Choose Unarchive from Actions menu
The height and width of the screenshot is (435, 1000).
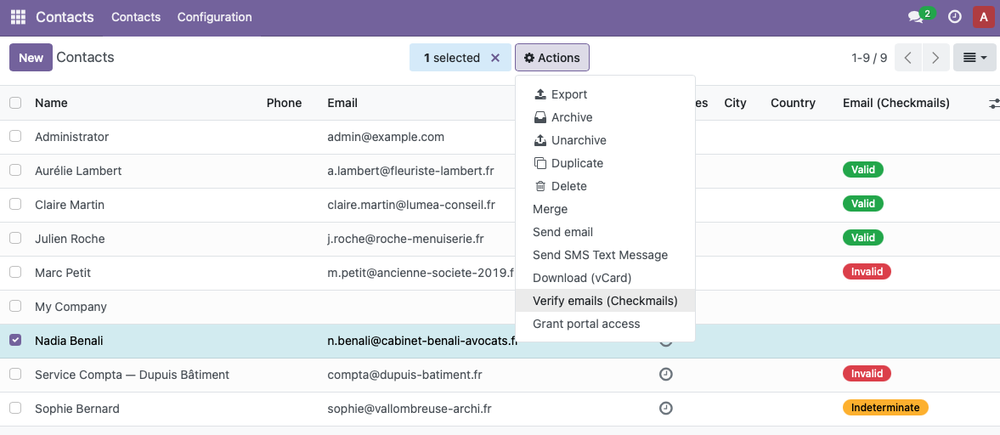tap(605, 140)
